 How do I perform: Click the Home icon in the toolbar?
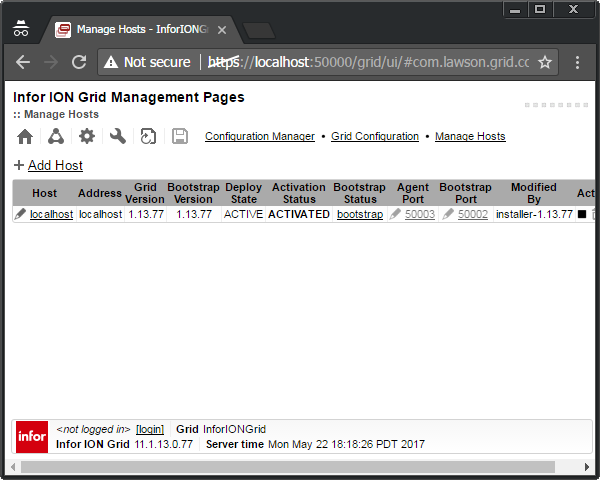(x=25, y=137)
